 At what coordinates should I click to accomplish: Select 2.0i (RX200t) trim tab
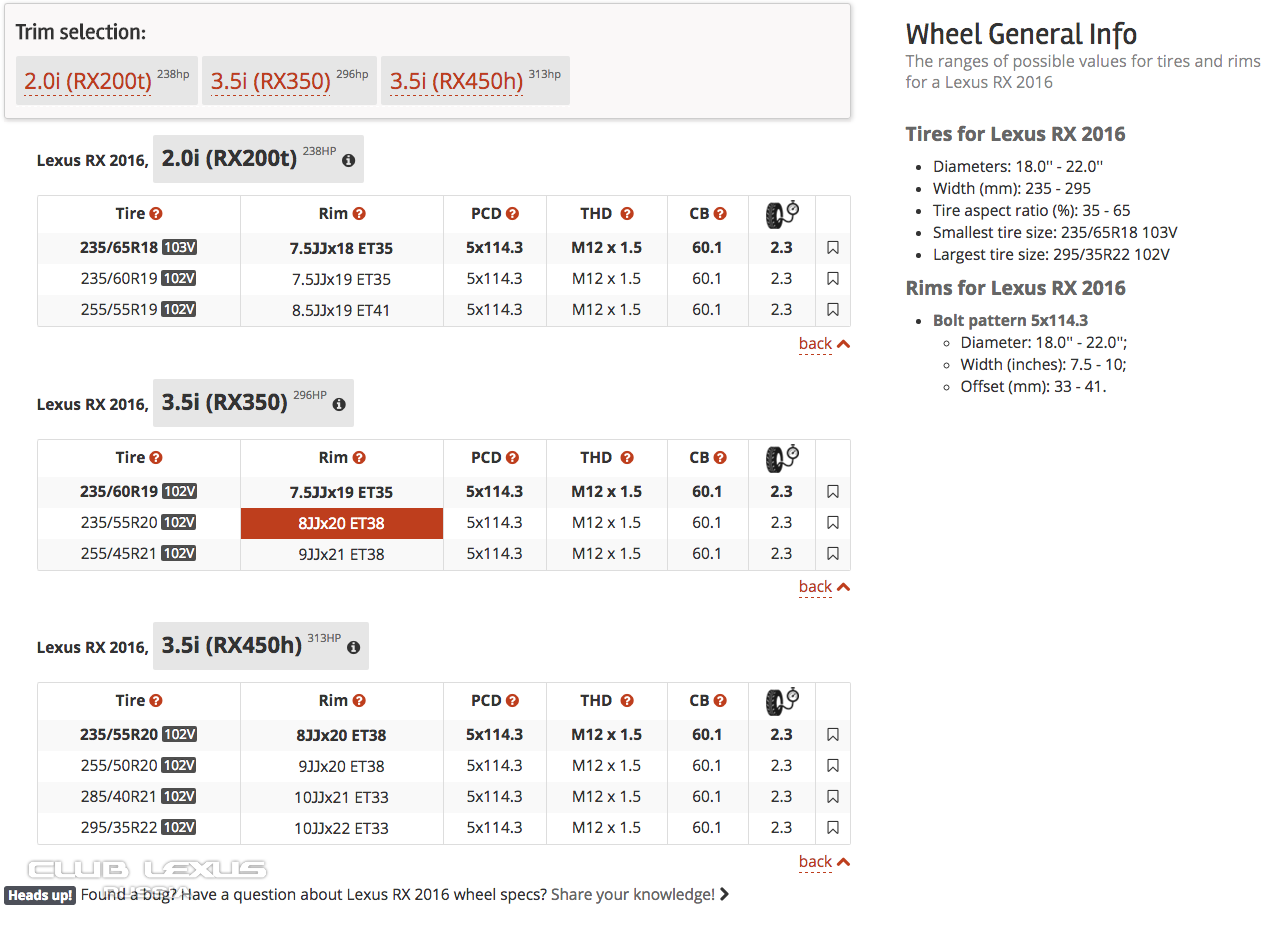click(x=88, y=81)
